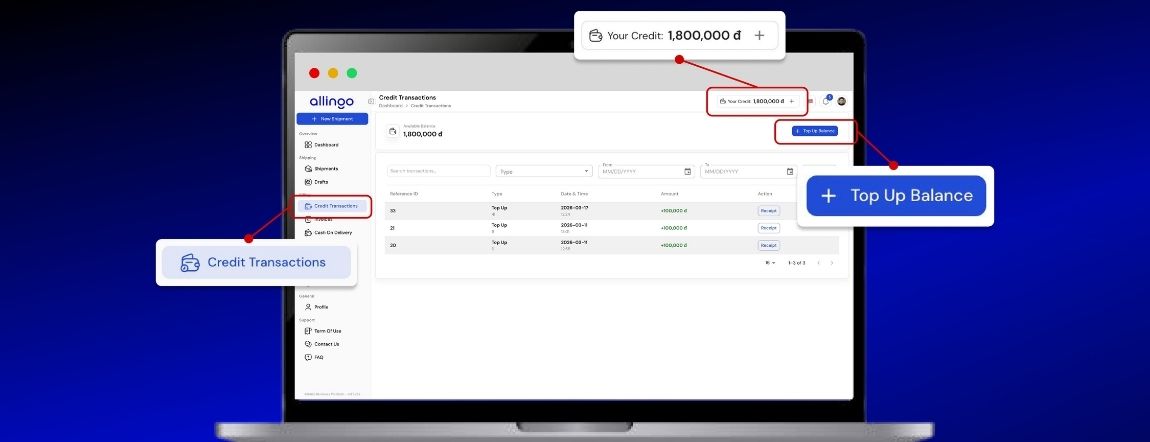Select the row with Reference ID 21
The image size is (1150, 442).
pyautogui.click(x=612, y=228)
